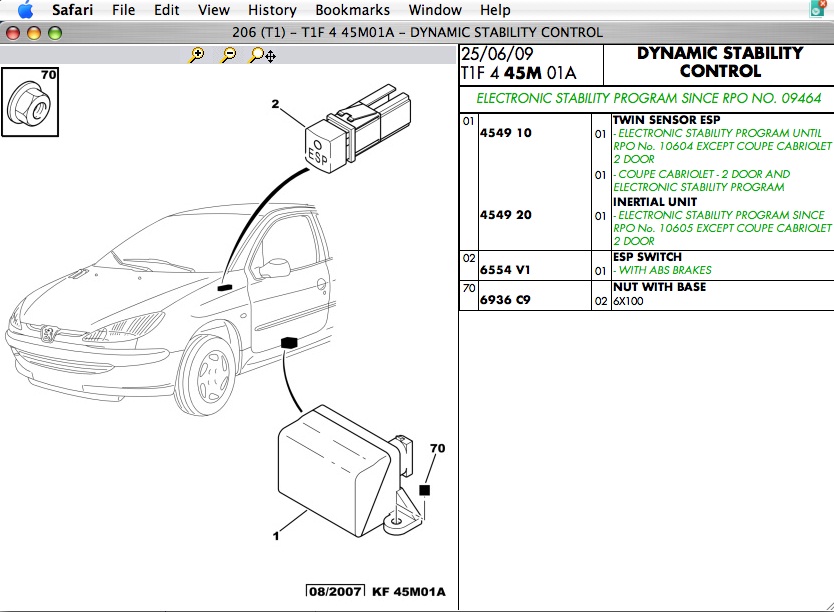Click the zoom out magnifier icon
This screenshot has width=834, height=612.
click(x=229, y=56)
